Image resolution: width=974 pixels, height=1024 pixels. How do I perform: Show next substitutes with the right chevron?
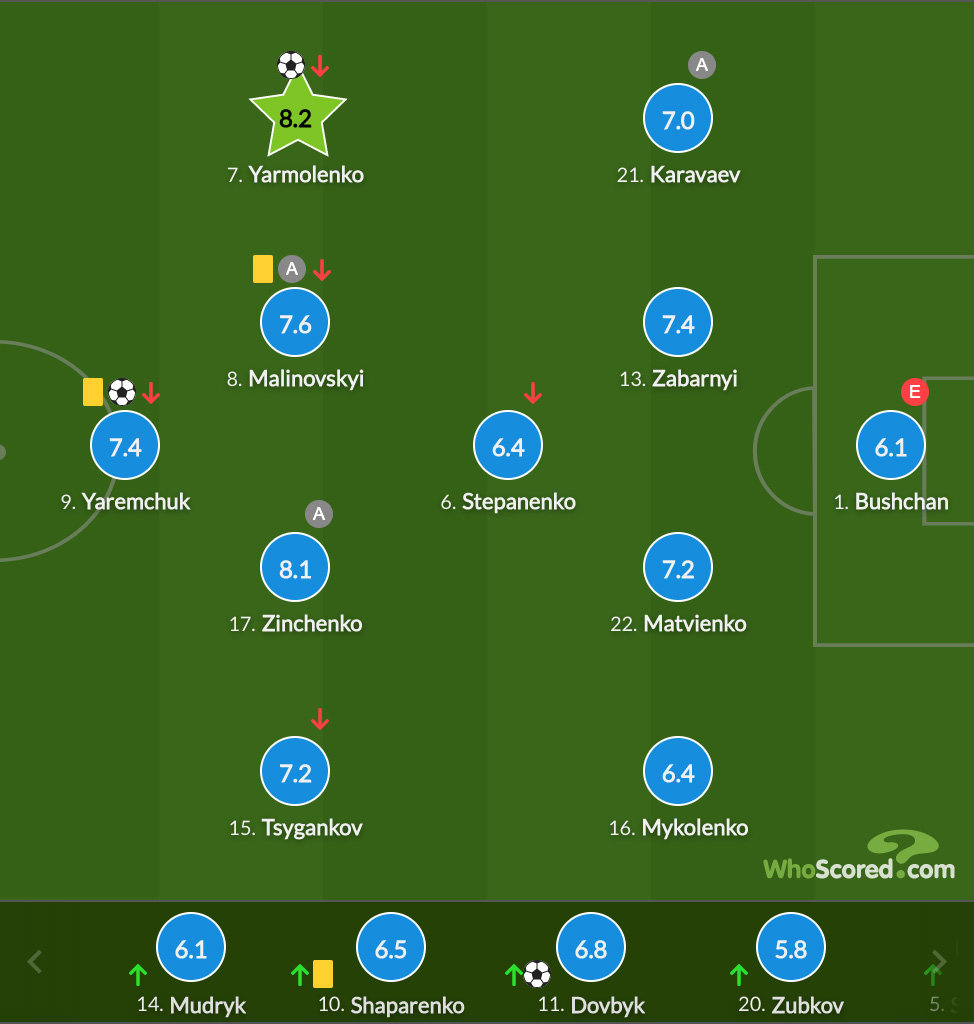tap(939, 961)
